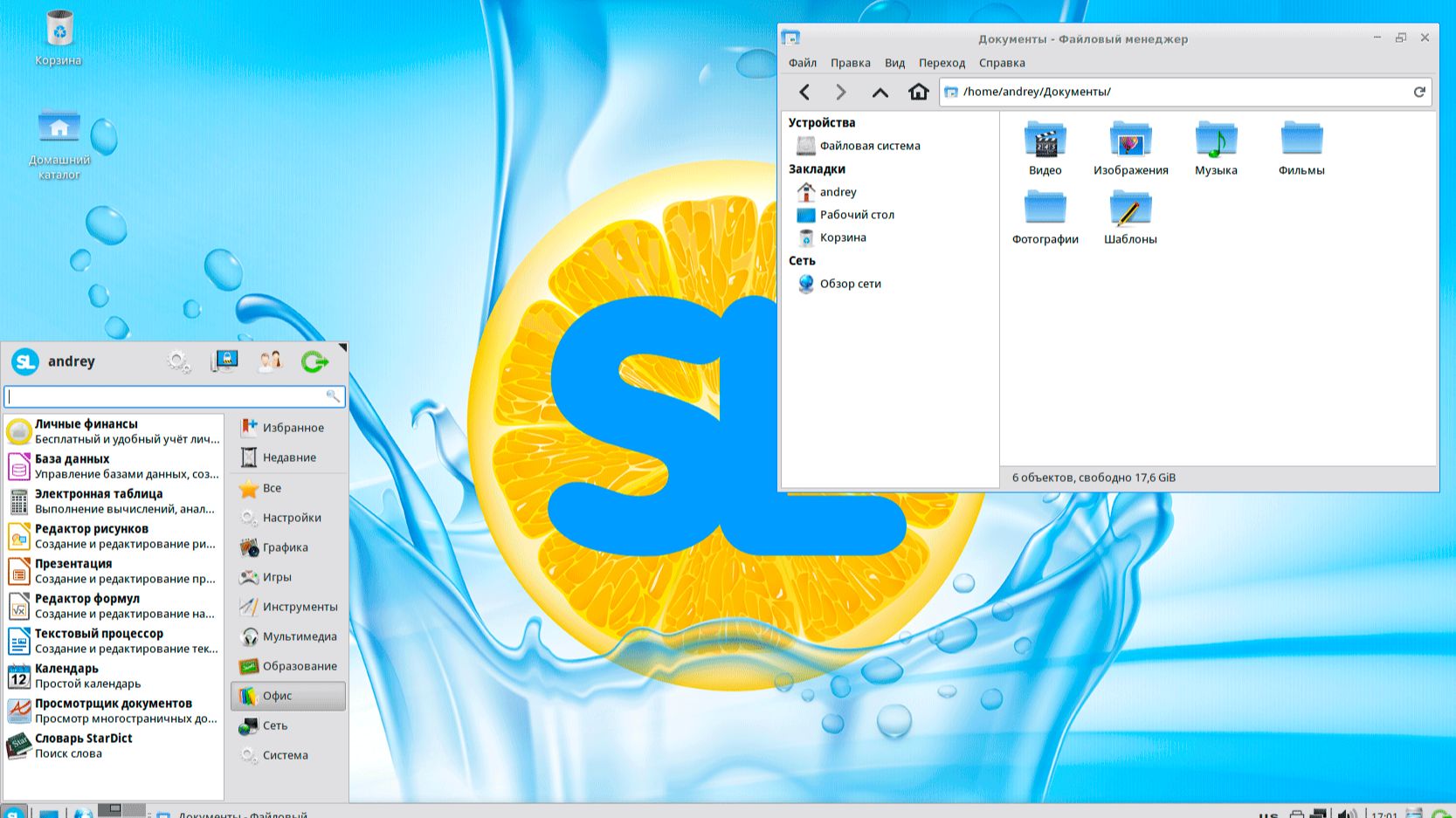This screenshot has width=1456, height=818.
Task: Open Электронная таблица spreadsheet app
Action: pos(114,501)
